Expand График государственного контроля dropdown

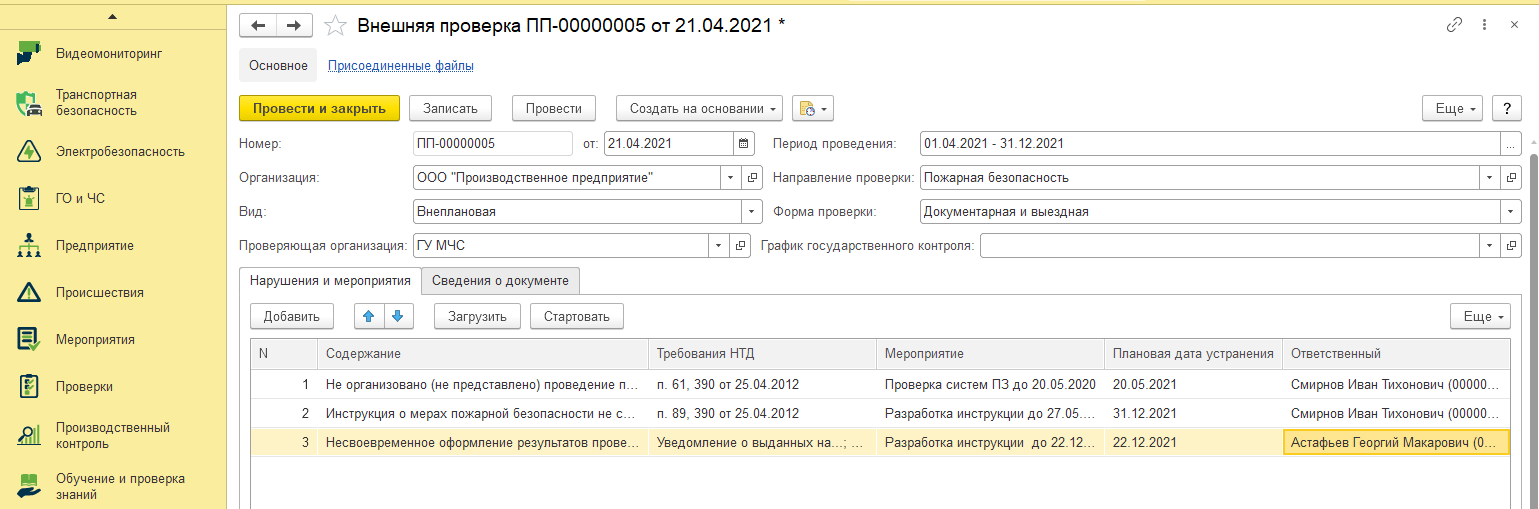1490,245
